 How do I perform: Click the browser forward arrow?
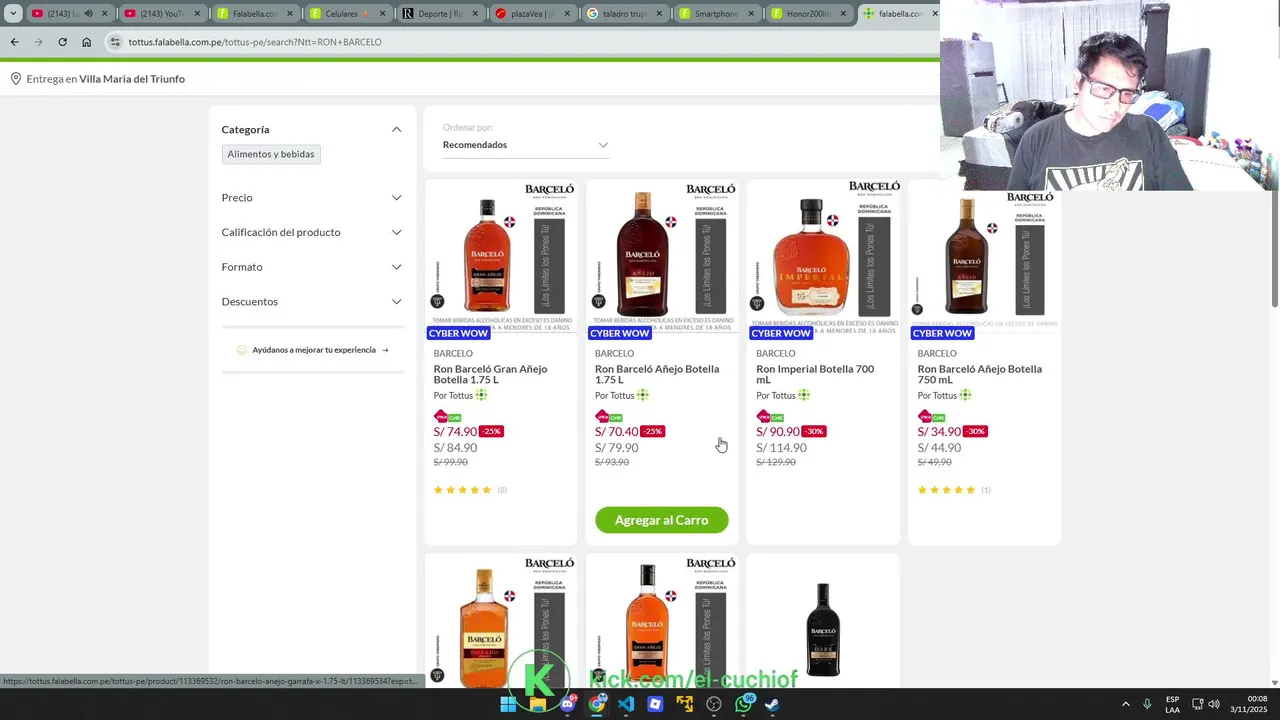(x=38, y=42)
